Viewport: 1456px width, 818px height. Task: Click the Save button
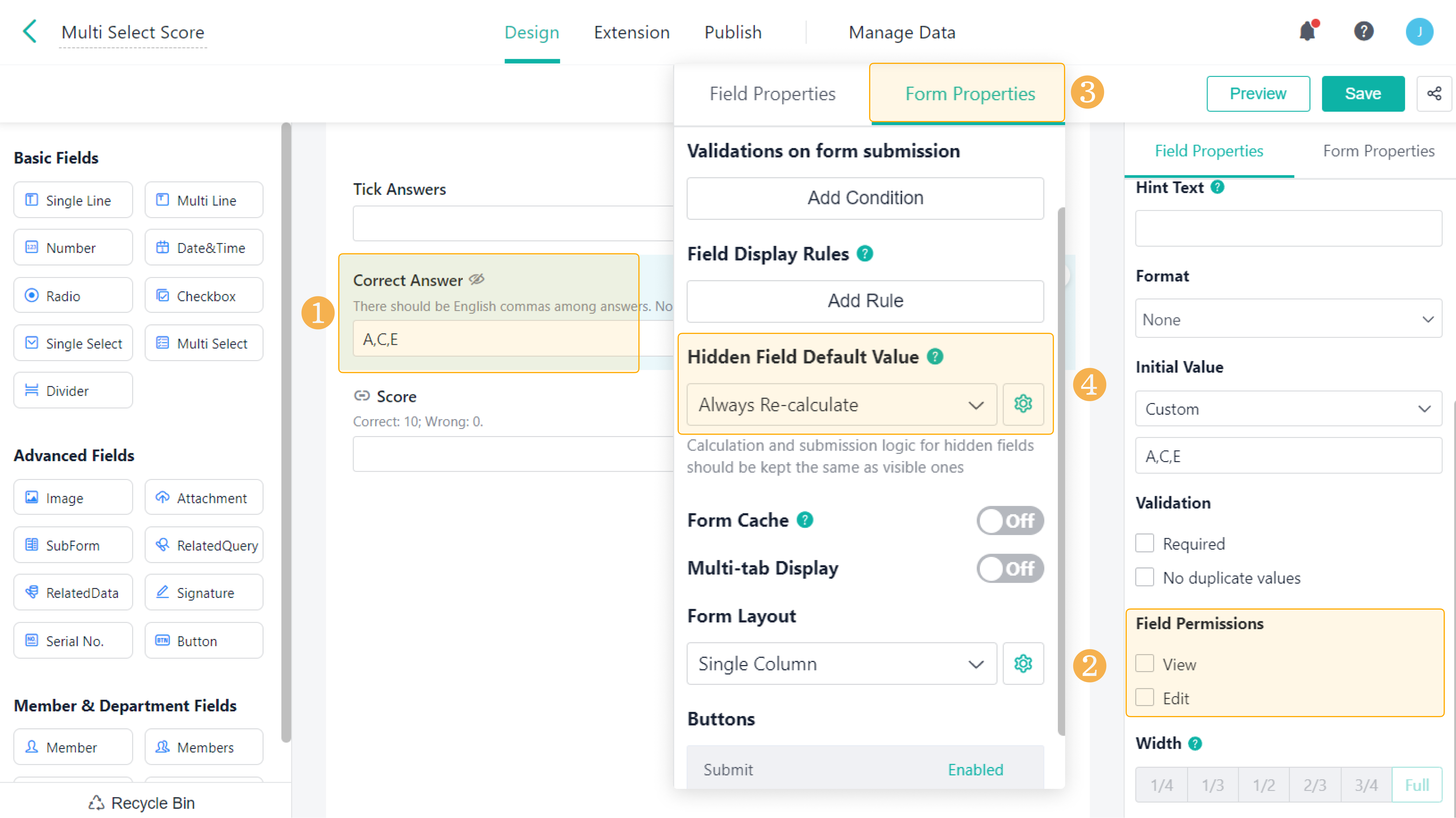(1363, 93)
